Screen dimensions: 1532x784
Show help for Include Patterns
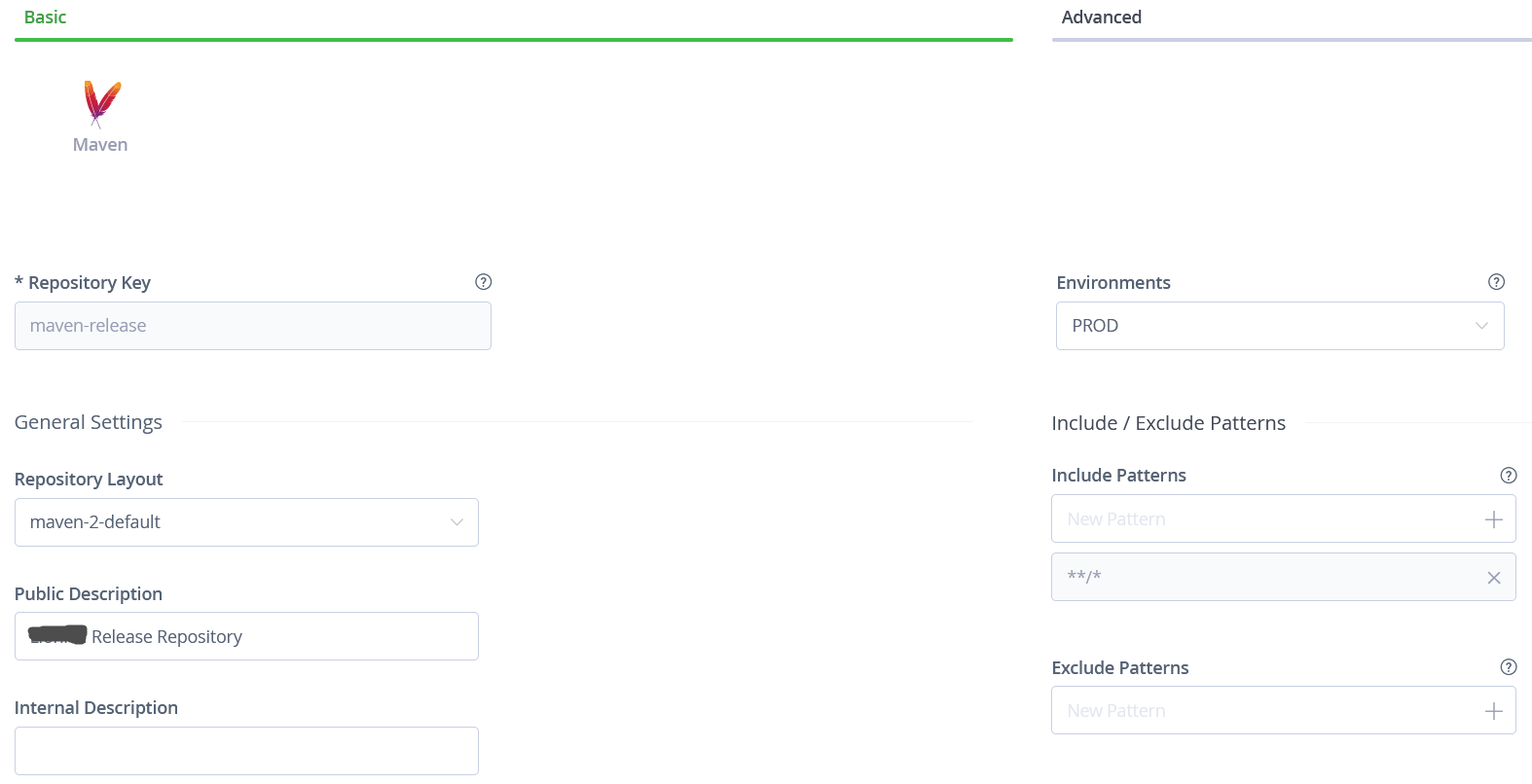coord(1508,476)
